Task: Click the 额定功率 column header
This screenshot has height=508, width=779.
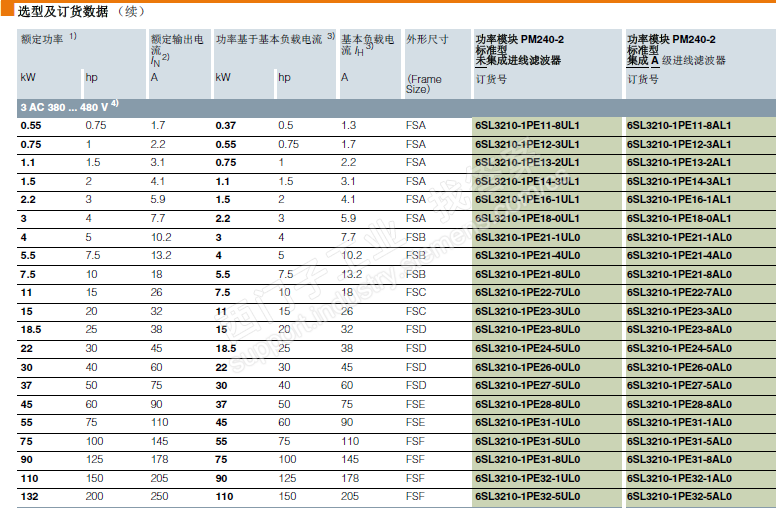Action: point(49,38)
